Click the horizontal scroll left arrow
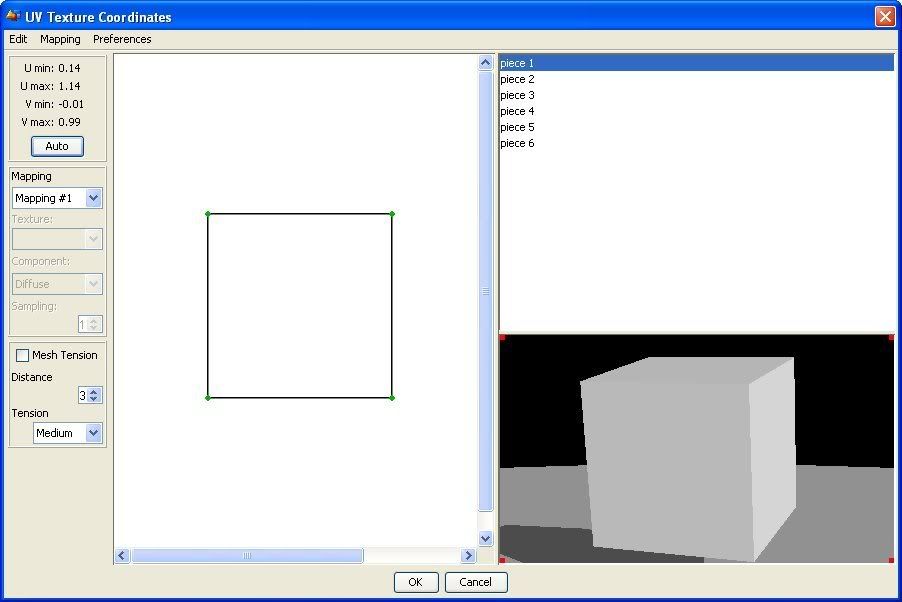 point(121,555)
